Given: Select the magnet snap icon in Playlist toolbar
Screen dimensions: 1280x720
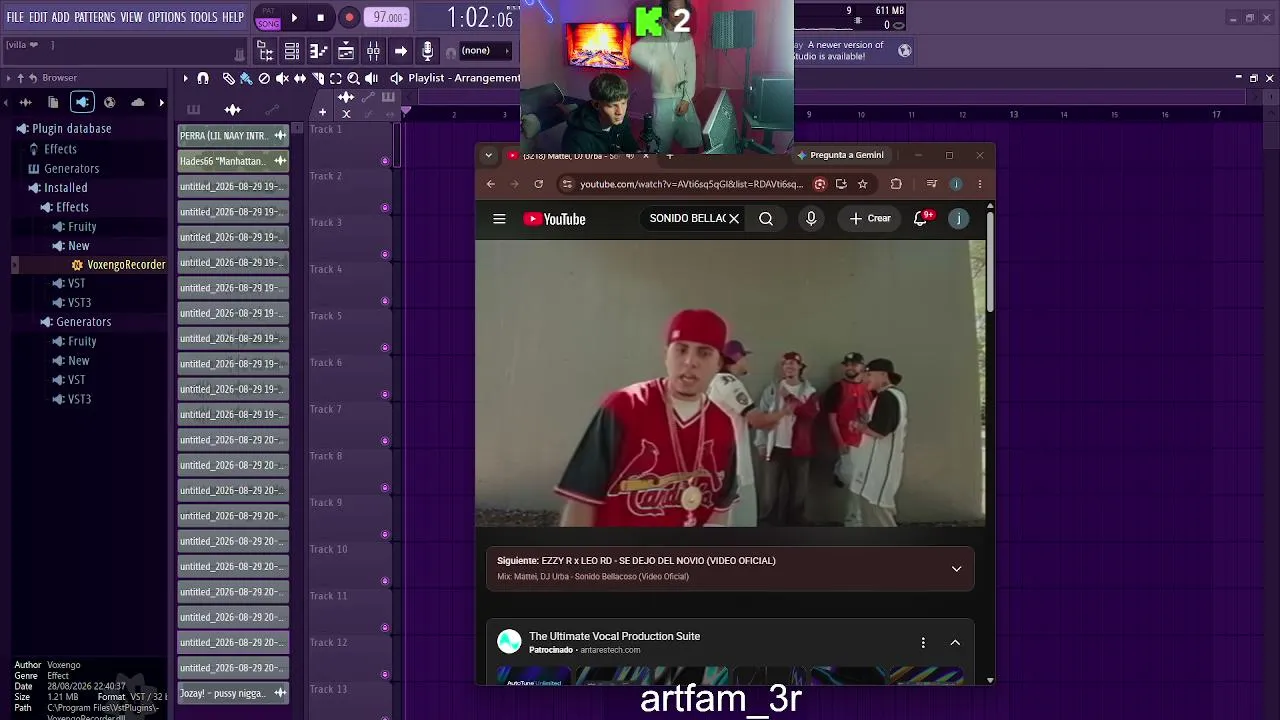Looking at the screenshot, I should [x=203, y=78].
